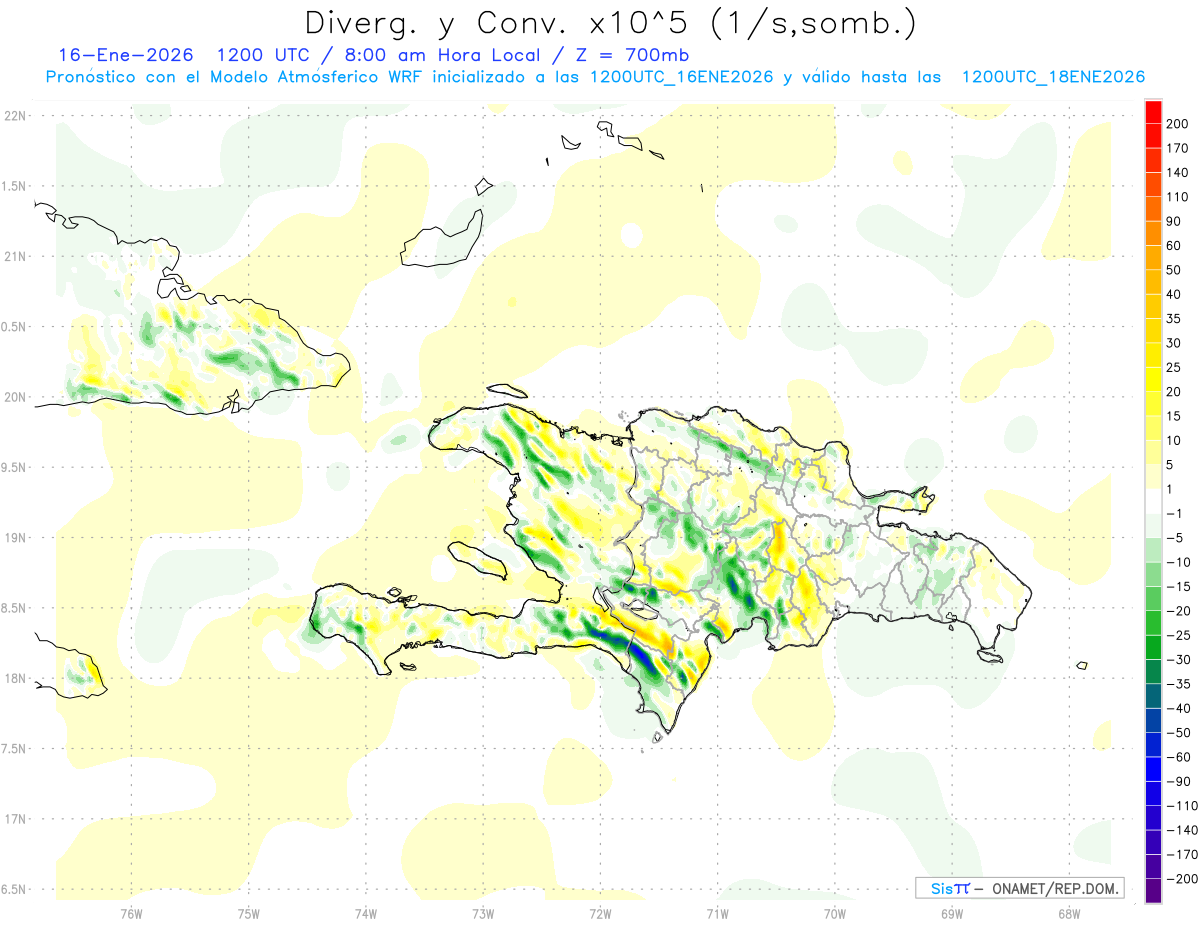Click the green swatch between -20 and -25
1200x927 pixels.
tap(1153, 623)
